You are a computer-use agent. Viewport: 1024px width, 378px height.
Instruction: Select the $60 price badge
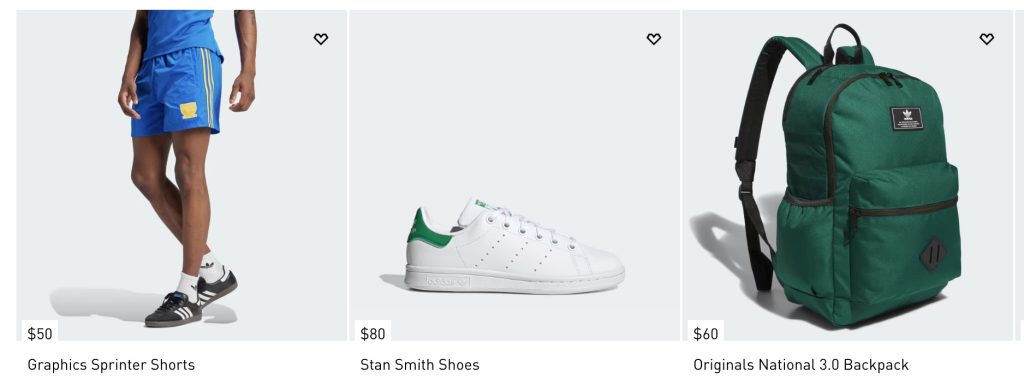706,334
